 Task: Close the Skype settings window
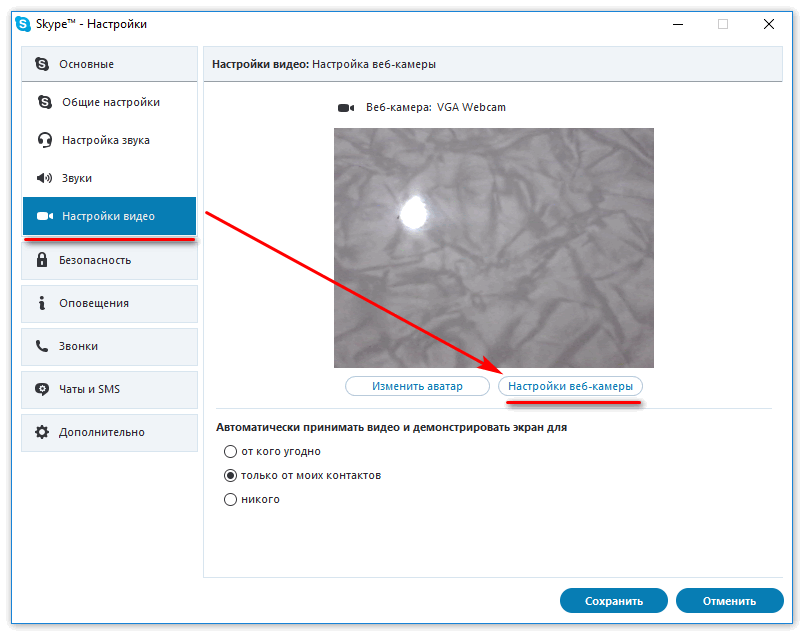coord(769,24)
